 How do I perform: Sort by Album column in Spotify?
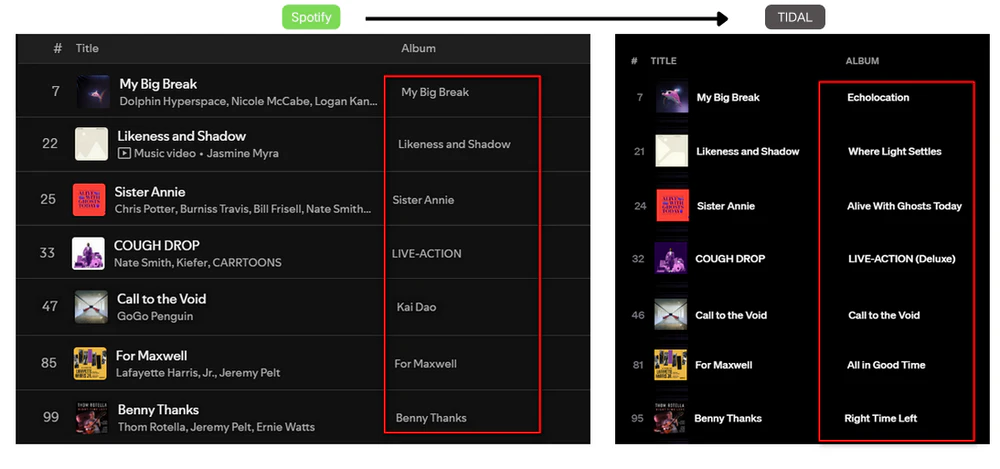coord(418,48)
